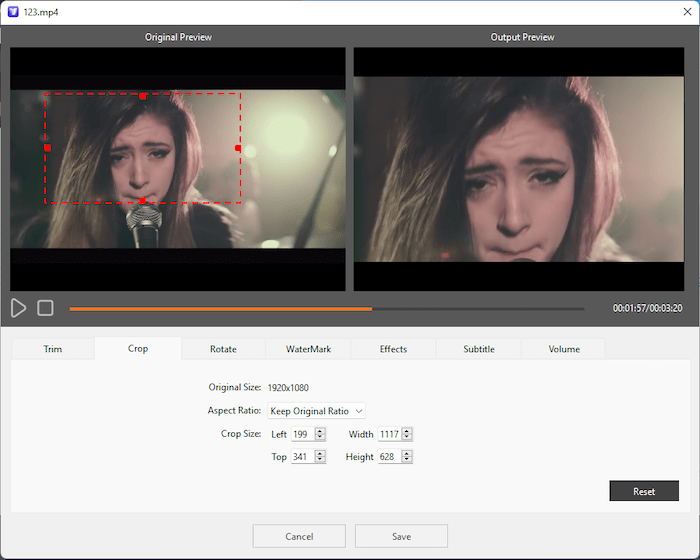Switch to the Subtitle tab
This screenshot has width=700, height=560.
point(479,349)
